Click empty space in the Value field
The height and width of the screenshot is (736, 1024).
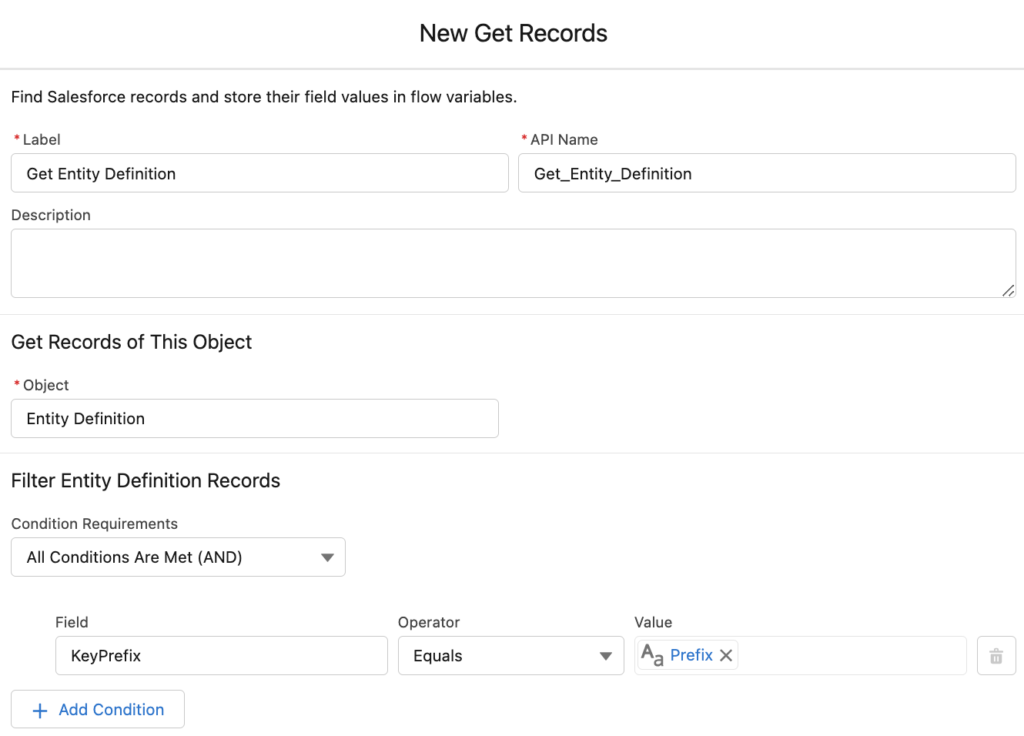click(850, 656)
